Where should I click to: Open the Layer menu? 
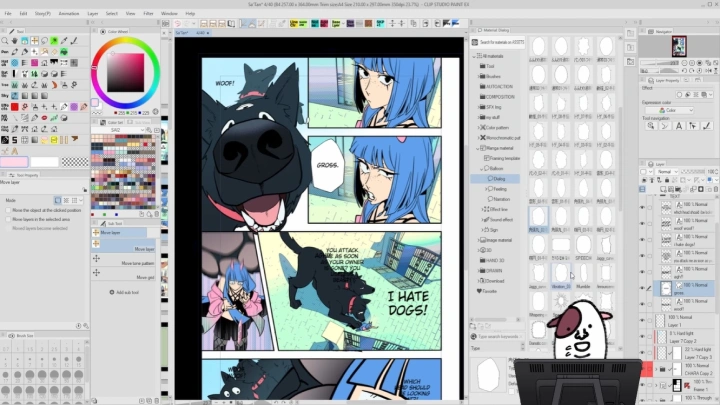[93, 14]
